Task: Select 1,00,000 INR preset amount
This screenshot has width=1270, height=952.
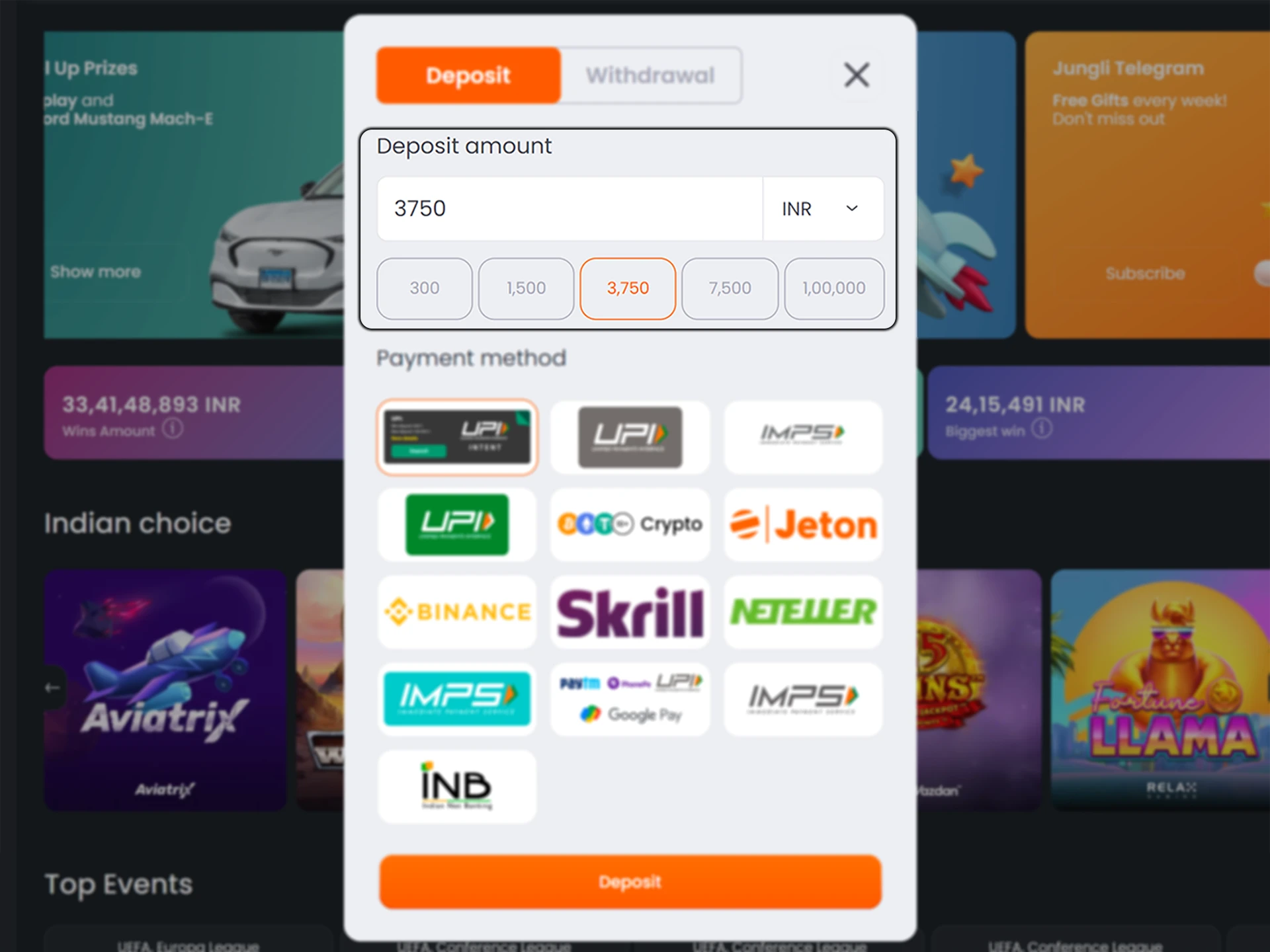Action: coord(831,288)
